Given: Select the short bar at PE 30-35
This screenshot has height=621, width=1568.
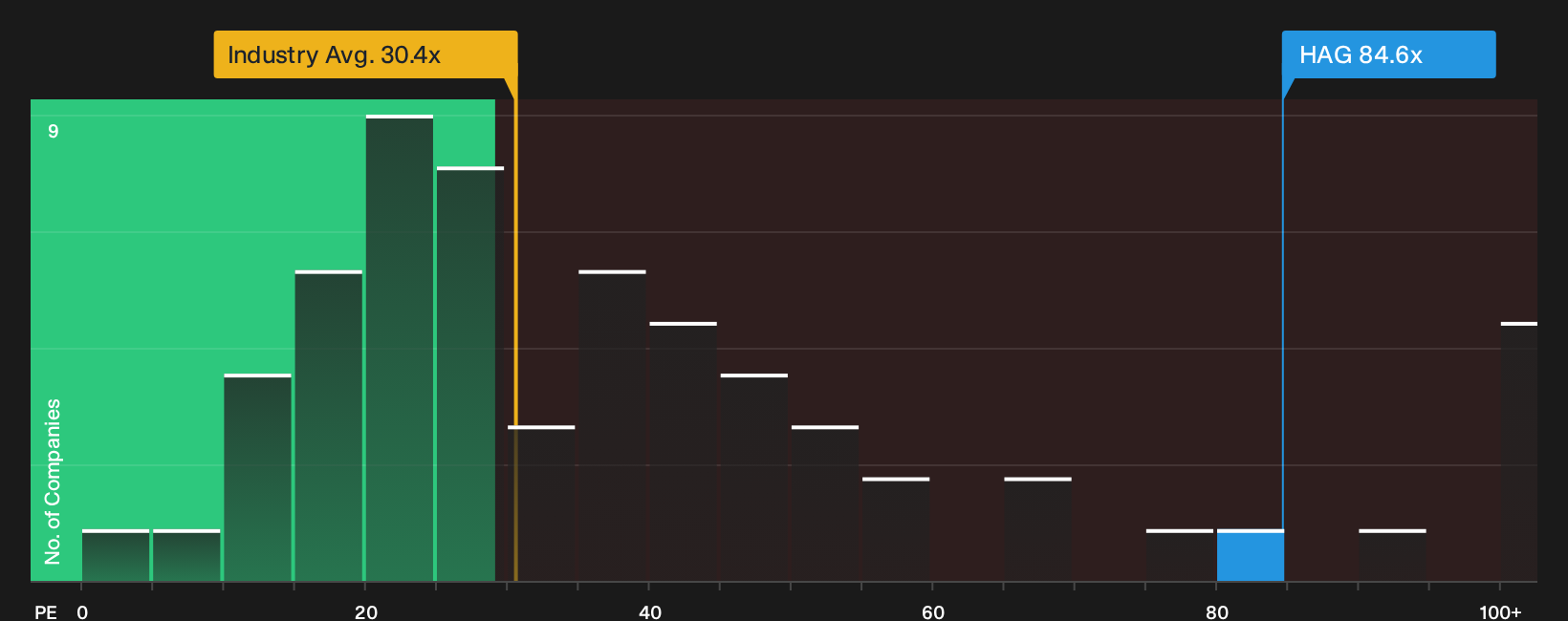Looking at the screenshot, I should [x=541, y=503].
